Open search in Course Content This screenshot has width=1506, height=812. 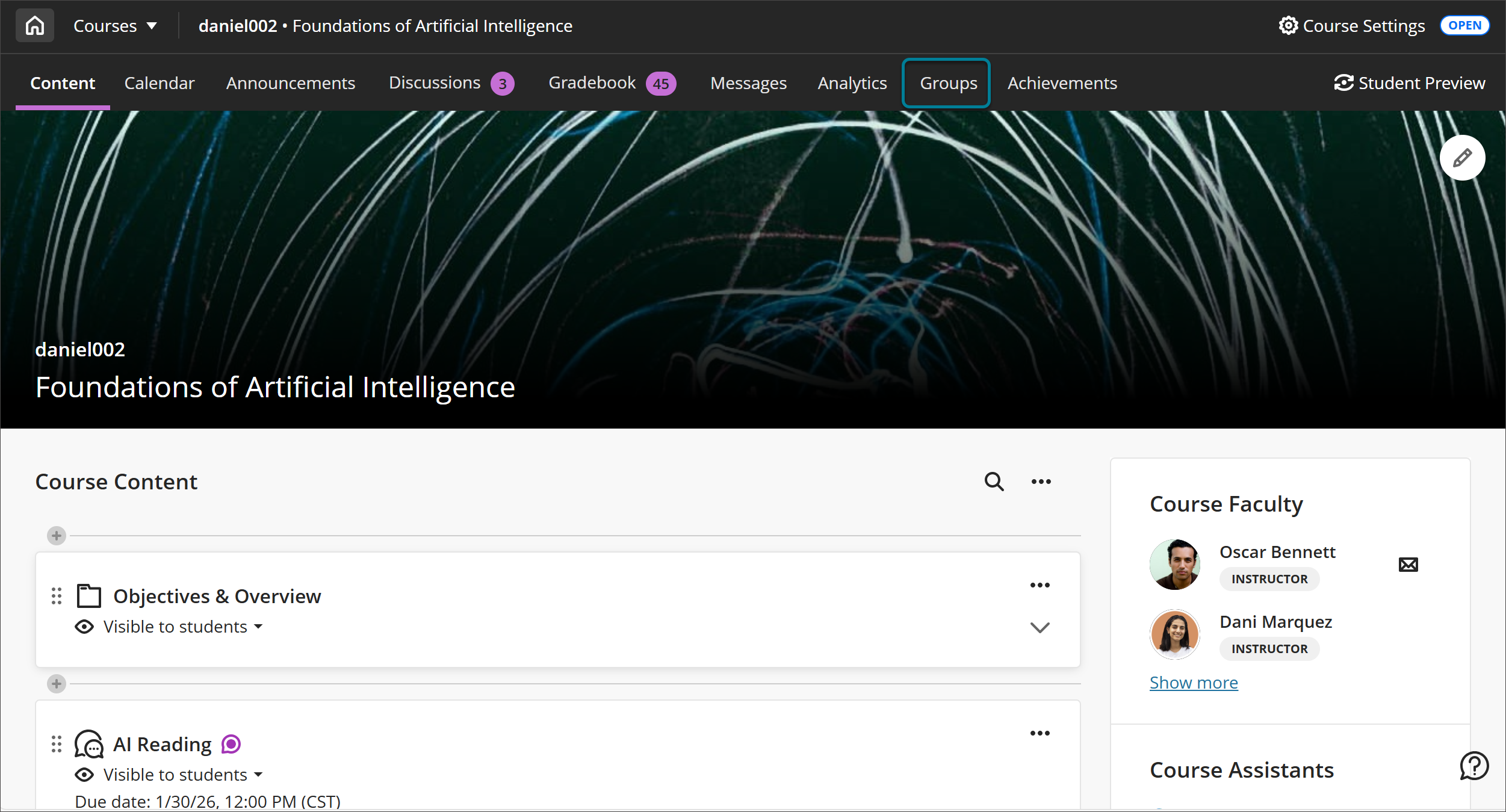(993, 482)
